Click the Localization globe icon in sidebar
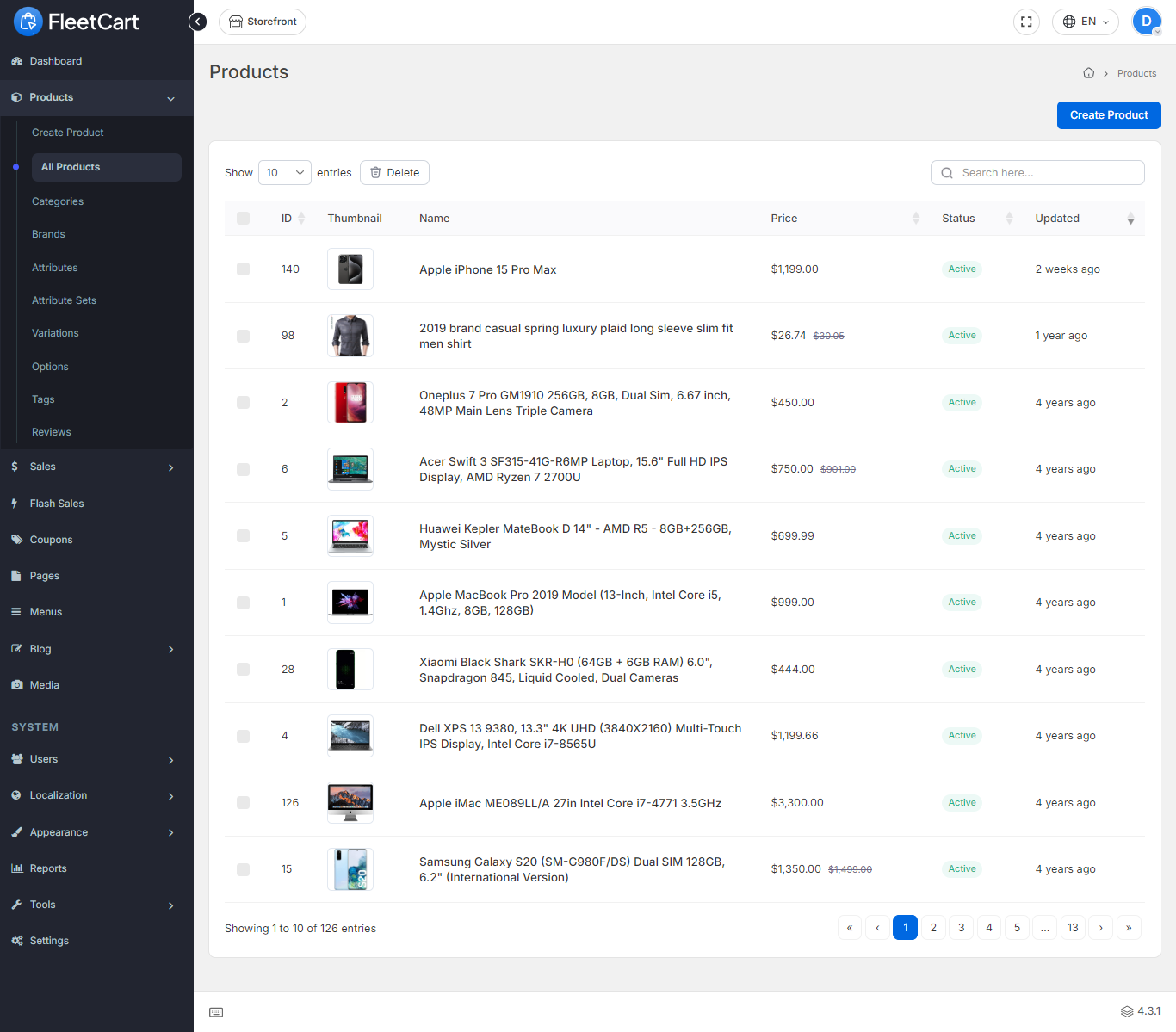This screenshot has width=1176, height=1032. [x=16, y=795]
